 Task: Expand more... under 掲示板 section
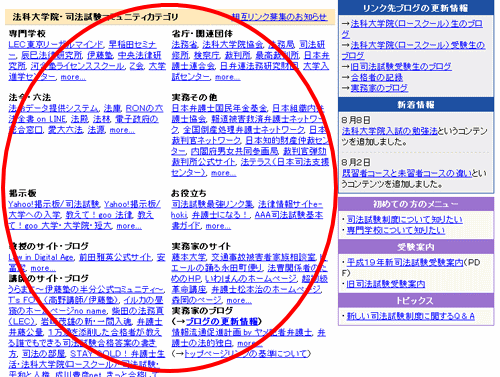click(x=129, y=226)
